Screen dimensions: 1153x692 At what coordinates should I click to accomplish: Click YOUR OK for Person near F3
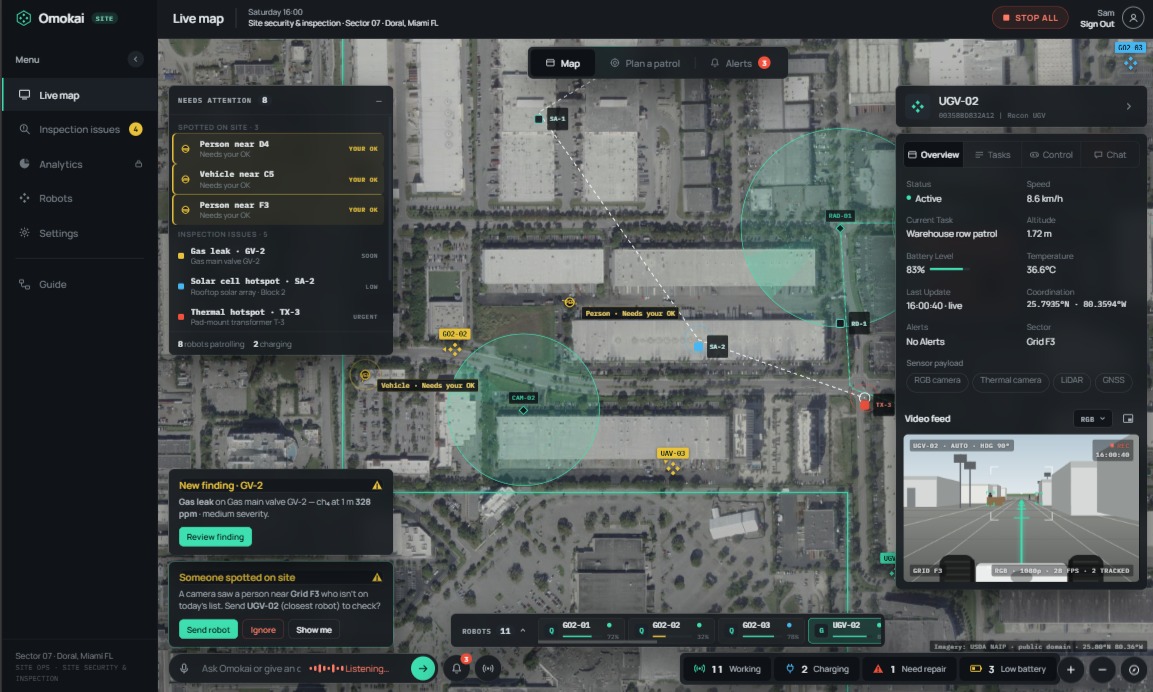pyautogui.click(x=363, y=210)
